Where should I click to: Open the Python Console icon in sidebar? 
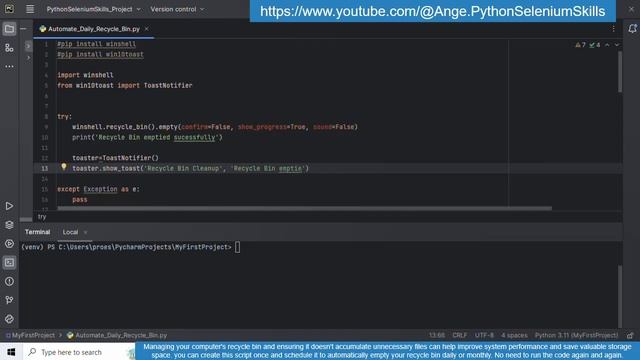coord(9,319)
